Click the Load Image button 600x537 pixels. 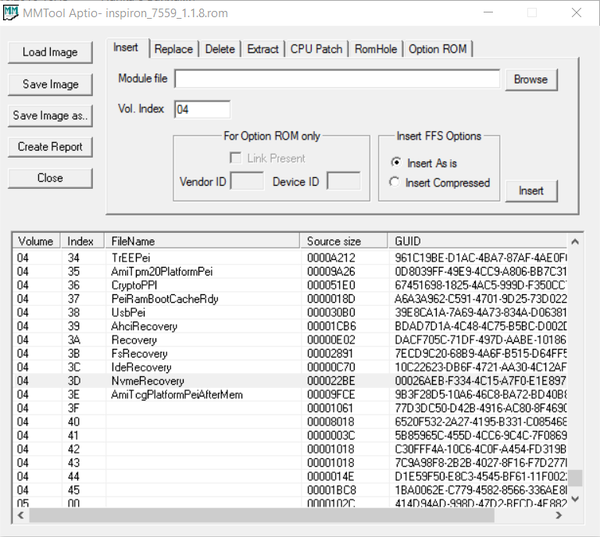50,52
